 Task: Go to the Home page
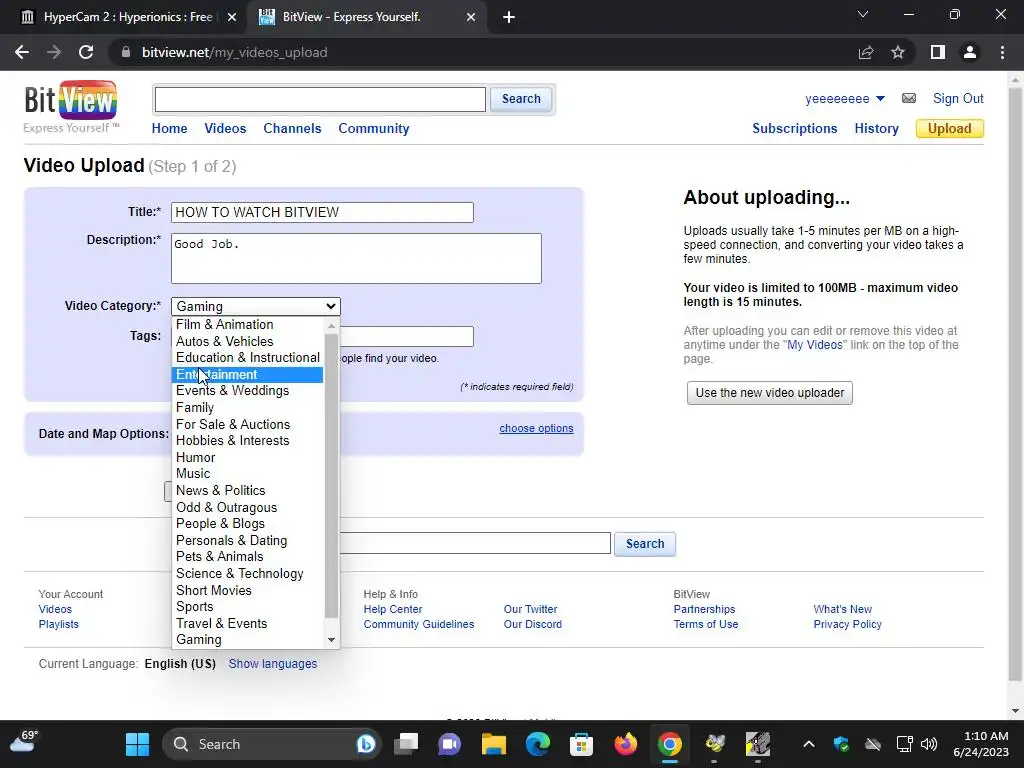tap(169, 129)
